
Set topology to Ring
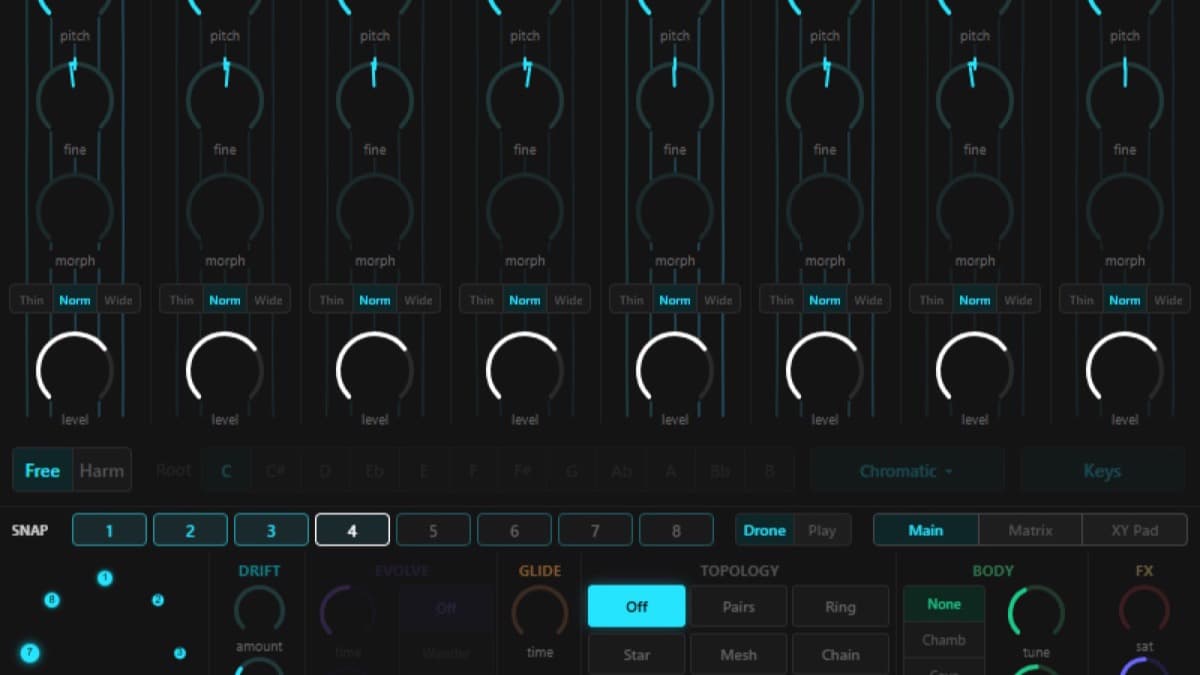click(840, 606)
